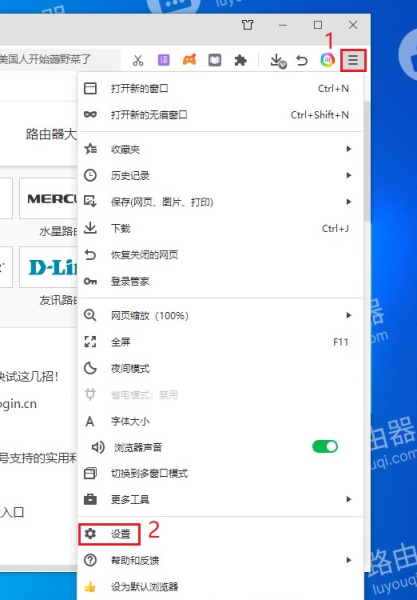417x600 pixels.
Task: Close the browser window
Action: pos(353,25)
